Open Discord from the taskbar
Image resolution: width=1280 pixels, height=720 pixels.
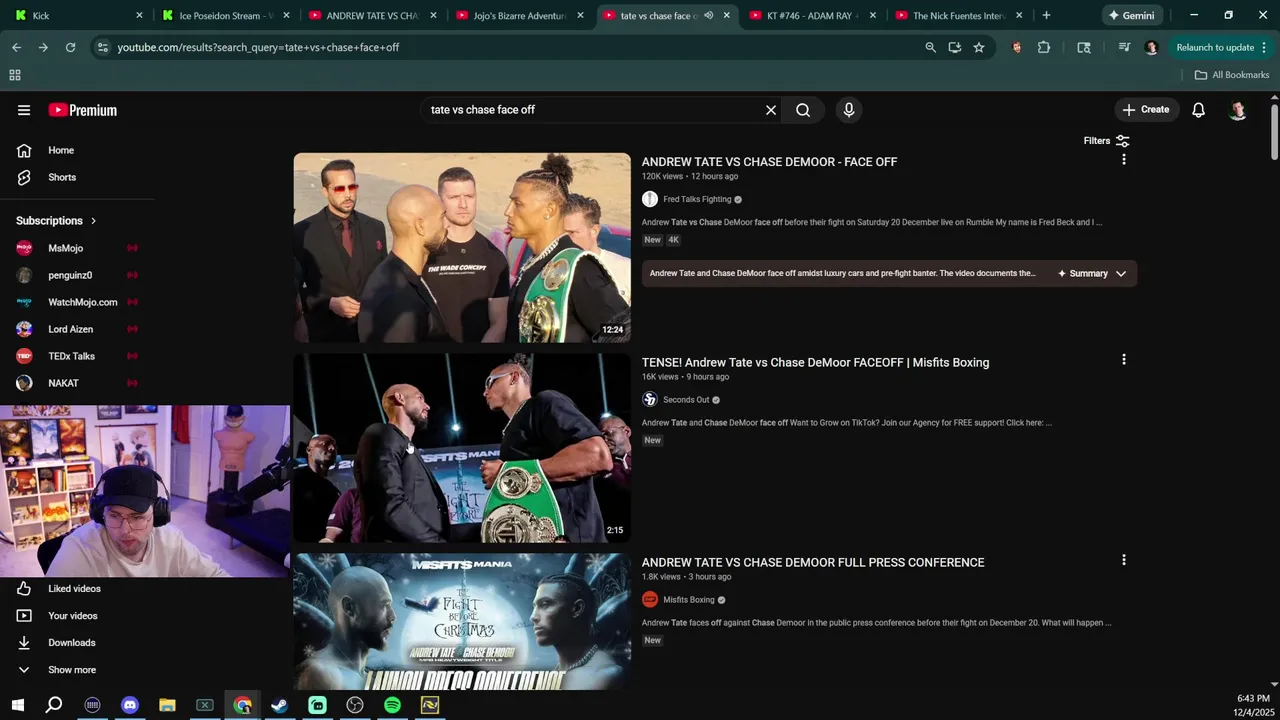coord(130,705)
